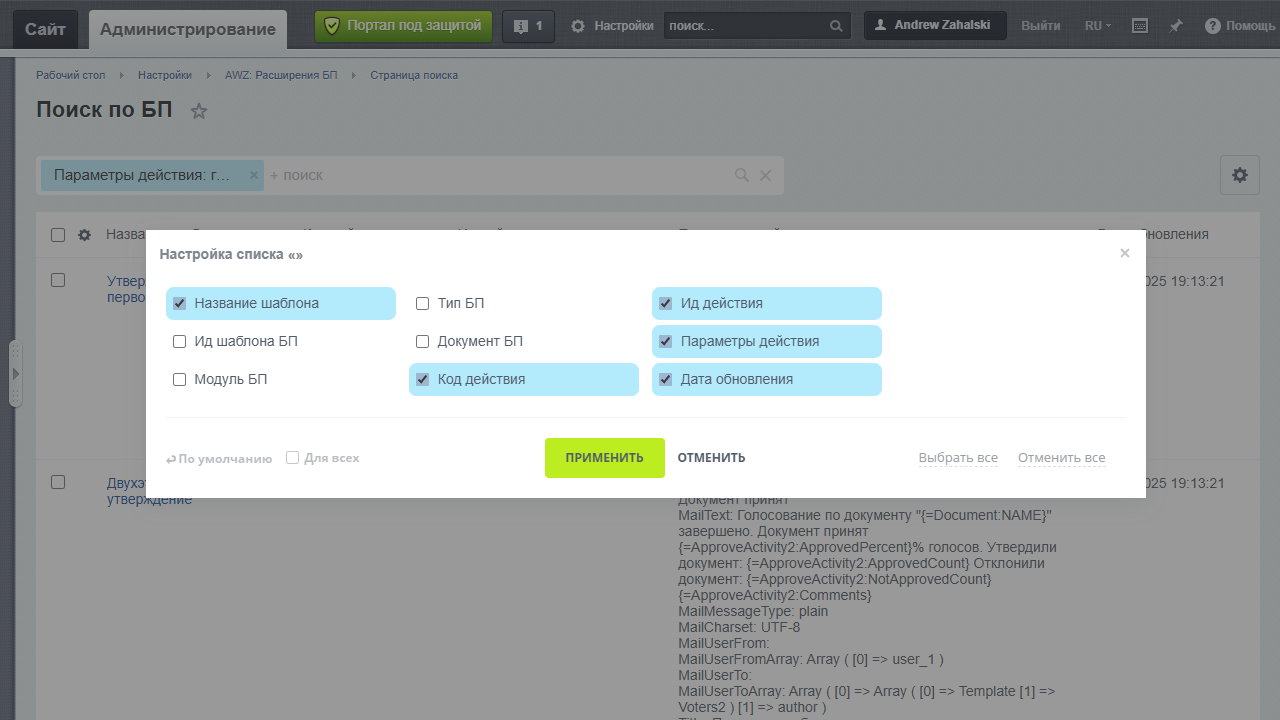Viewport: 1280px width, 720px height.
Task: Expand the collapsed left side panel
Action: tap(15, 374)
